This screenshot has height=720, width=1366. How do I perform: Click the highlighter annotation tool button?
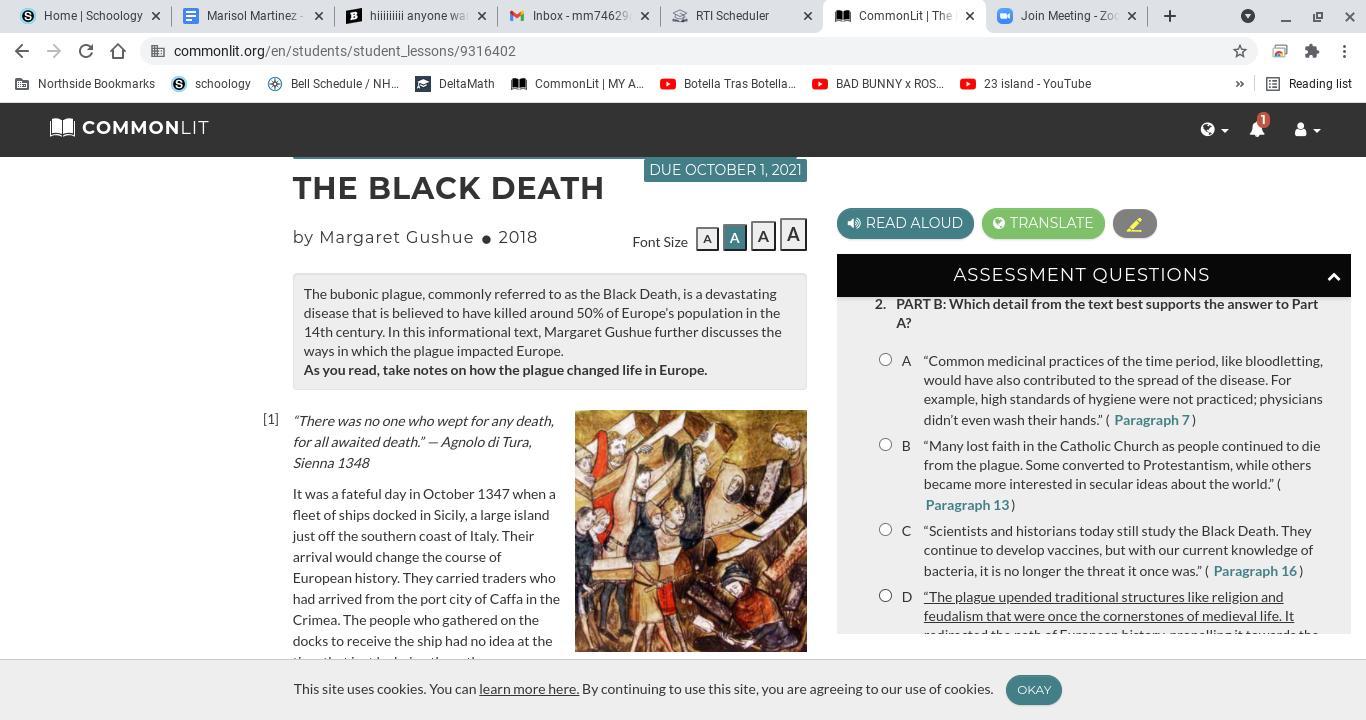[1134, 224]
